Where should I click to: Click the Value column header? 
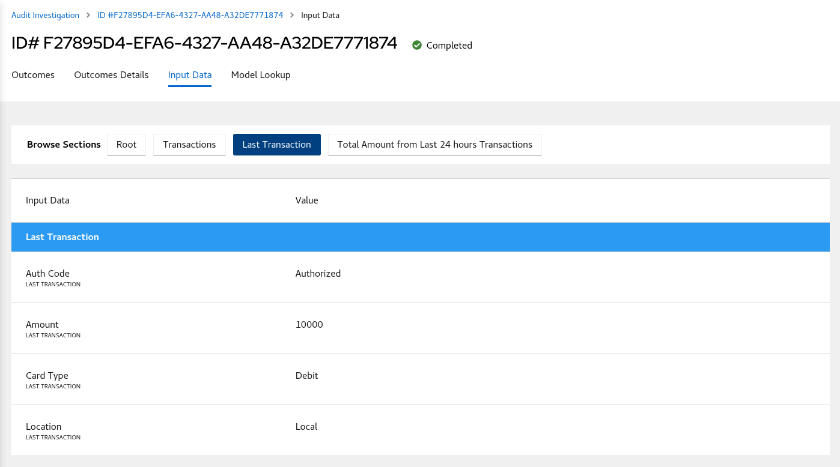[x=306, y=200]
